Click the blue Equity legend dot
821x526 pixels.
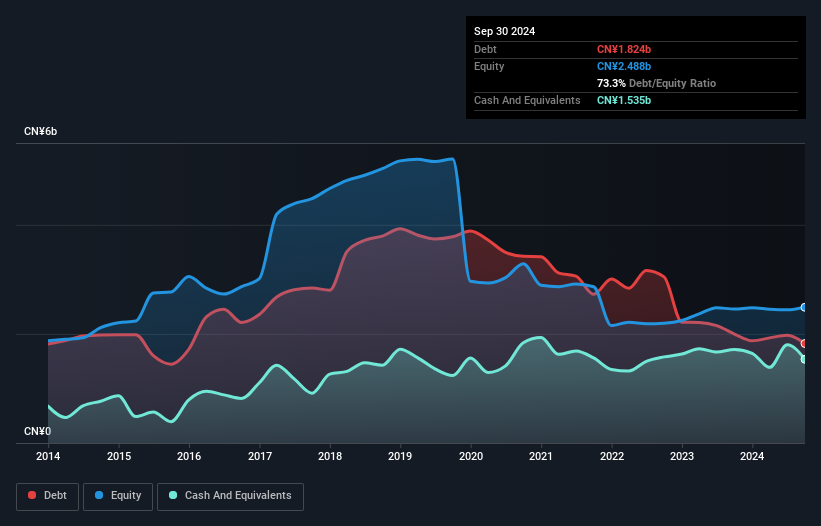pyautogui.click(x=99, y=495)
